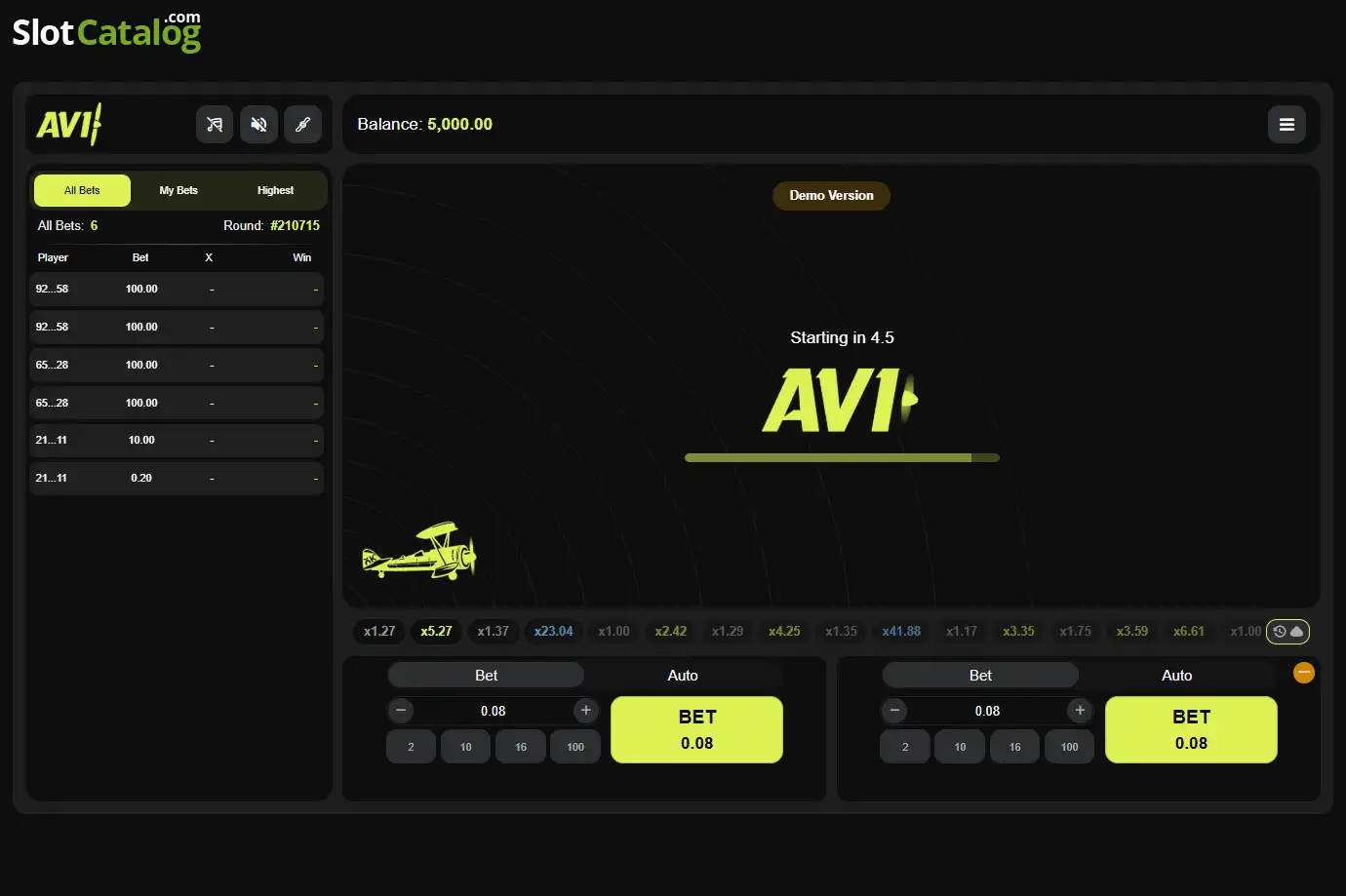
Task: Decrease left panel bet amount with minus
Action: click(x=401, y=711)
